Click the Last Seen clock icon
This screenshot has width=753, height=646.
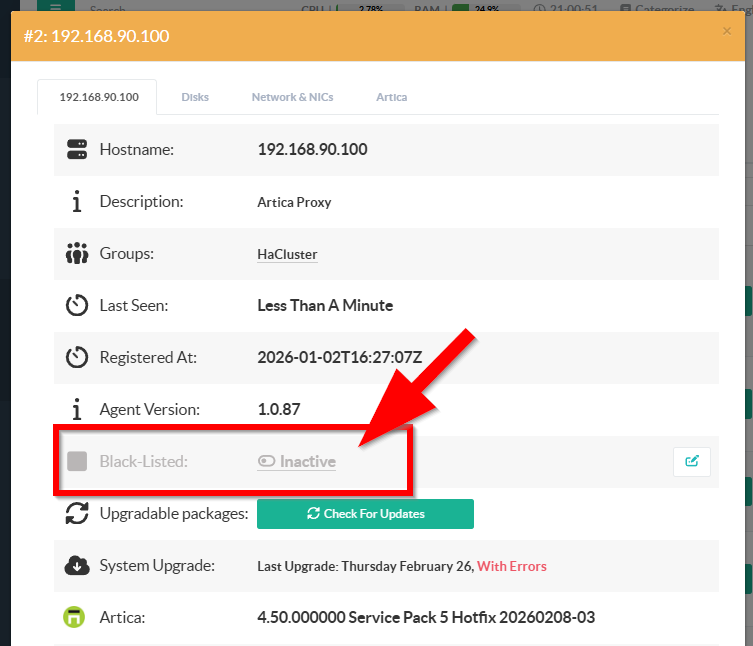tap(77, 306)
